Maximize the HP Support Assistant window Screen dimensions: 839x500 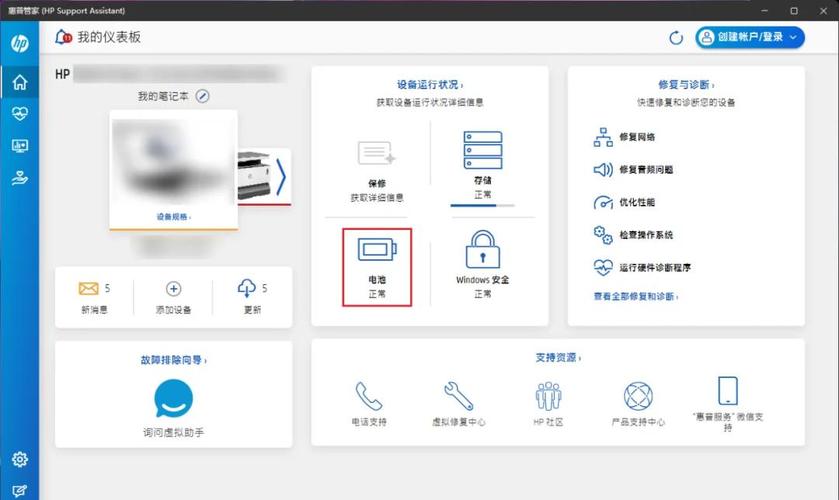tap(794, 11)
